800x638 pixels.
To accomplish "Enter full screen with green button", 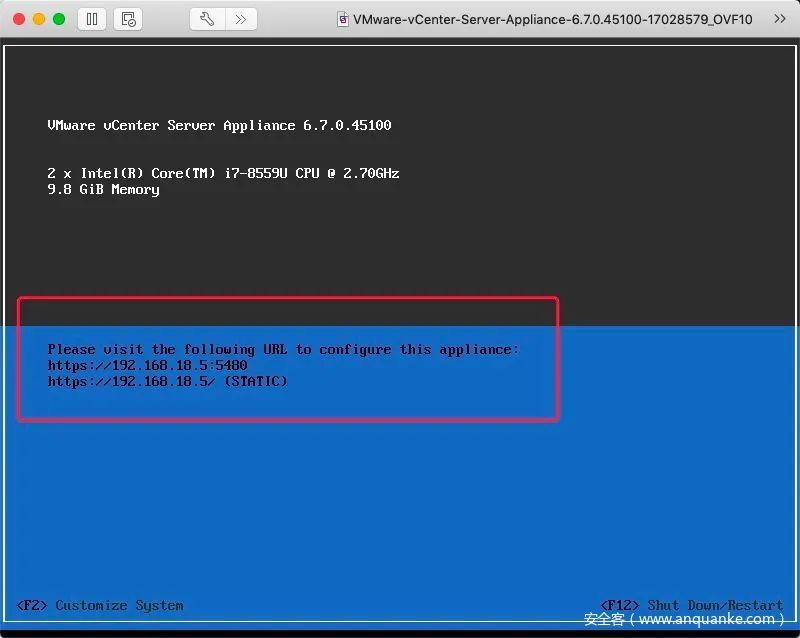I will (x=59, y=19).
